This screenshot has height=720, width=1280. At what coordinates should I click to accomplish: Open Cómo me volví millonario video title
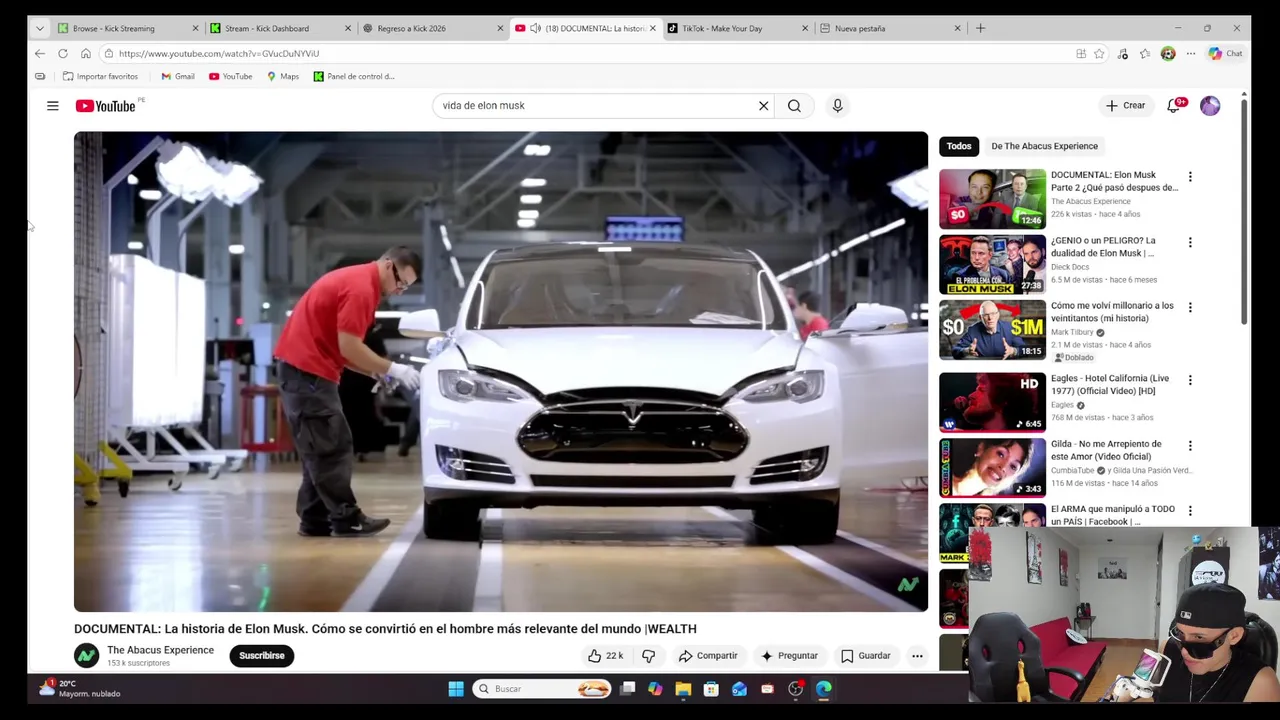pos(1112,312)
